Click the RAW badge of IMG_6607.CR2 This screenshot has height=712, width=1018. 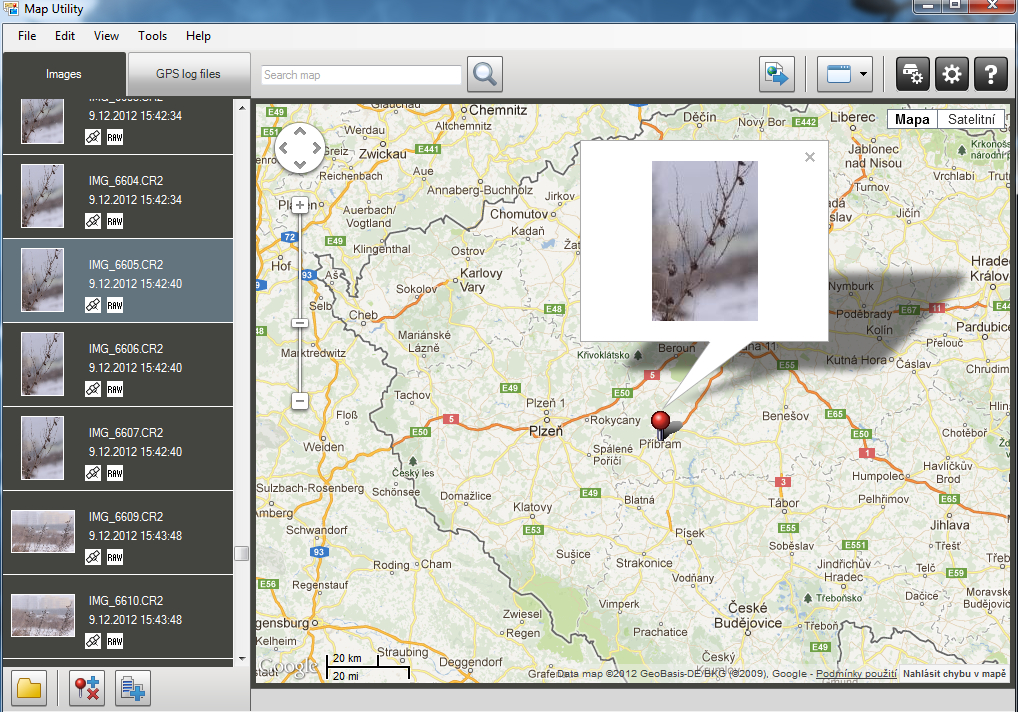[115, 473]
